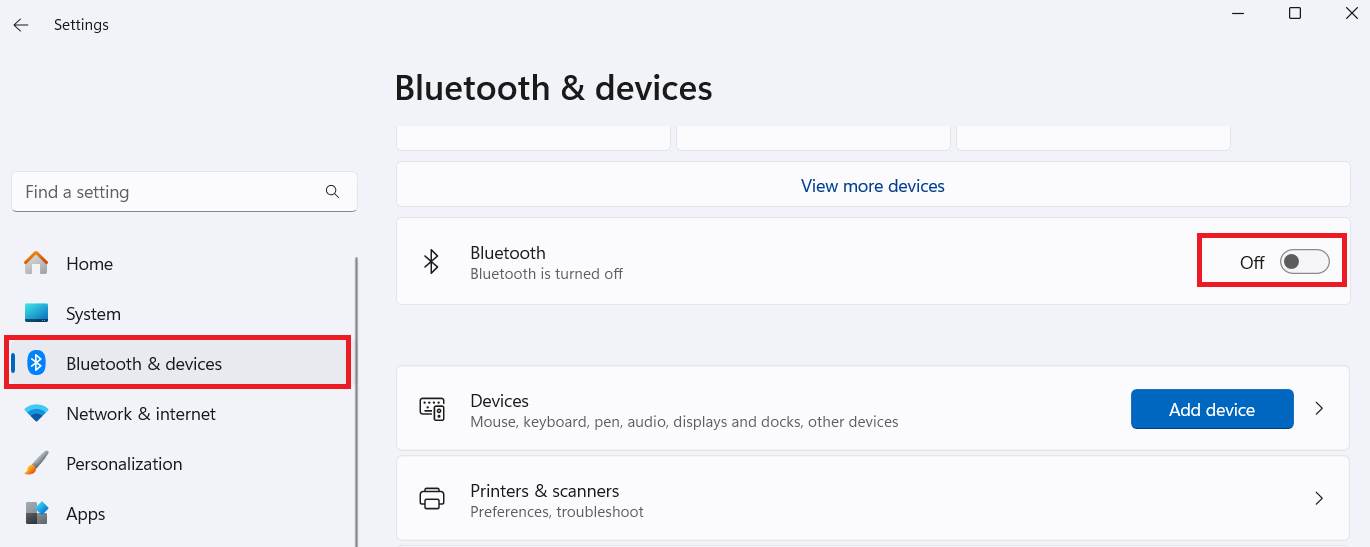
Task: Click the Bluetooth sidebar icon
Action: point(37,363)
